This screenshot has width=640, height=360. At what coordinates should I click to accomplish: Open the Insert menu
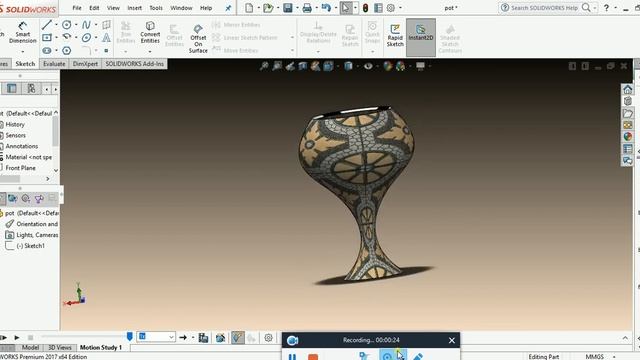click(134, 8)
